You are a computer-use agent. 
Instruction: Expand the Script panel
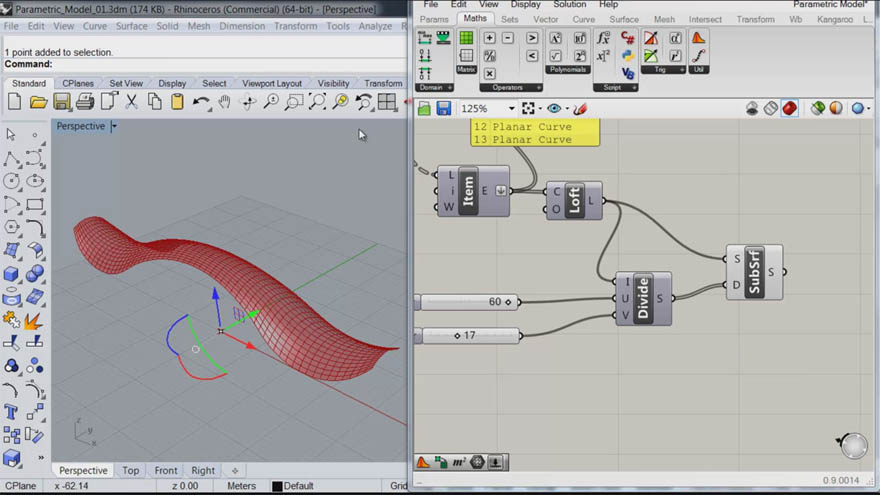(616, 88)
